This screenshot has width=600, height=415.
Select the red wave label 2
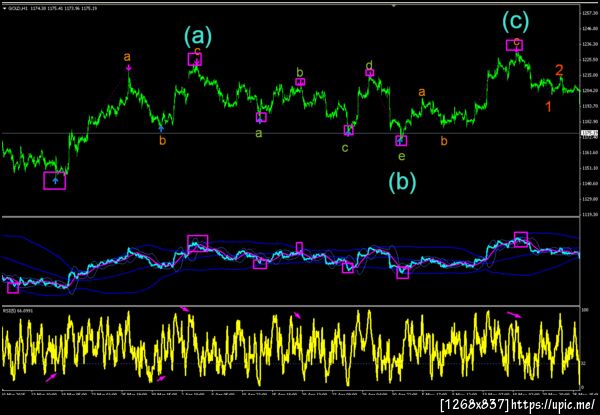click(x=559, y=70)
